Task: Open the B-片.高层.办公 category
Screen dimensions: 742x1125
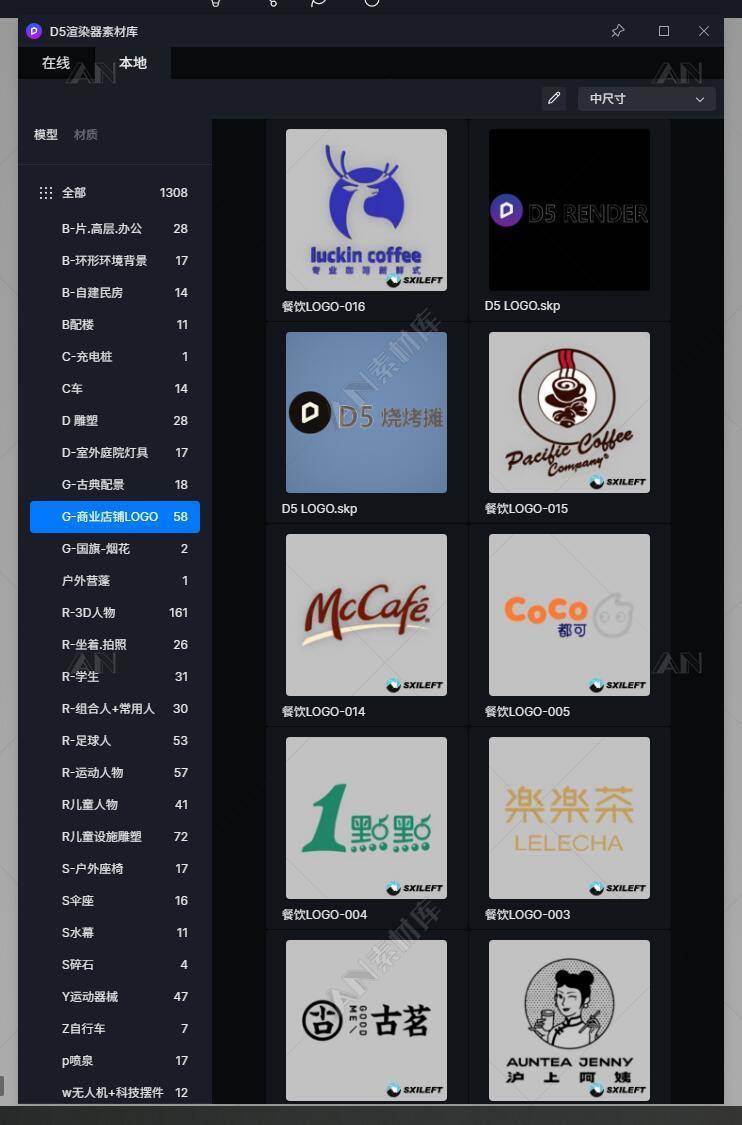Action: click(x=115, y=229)
